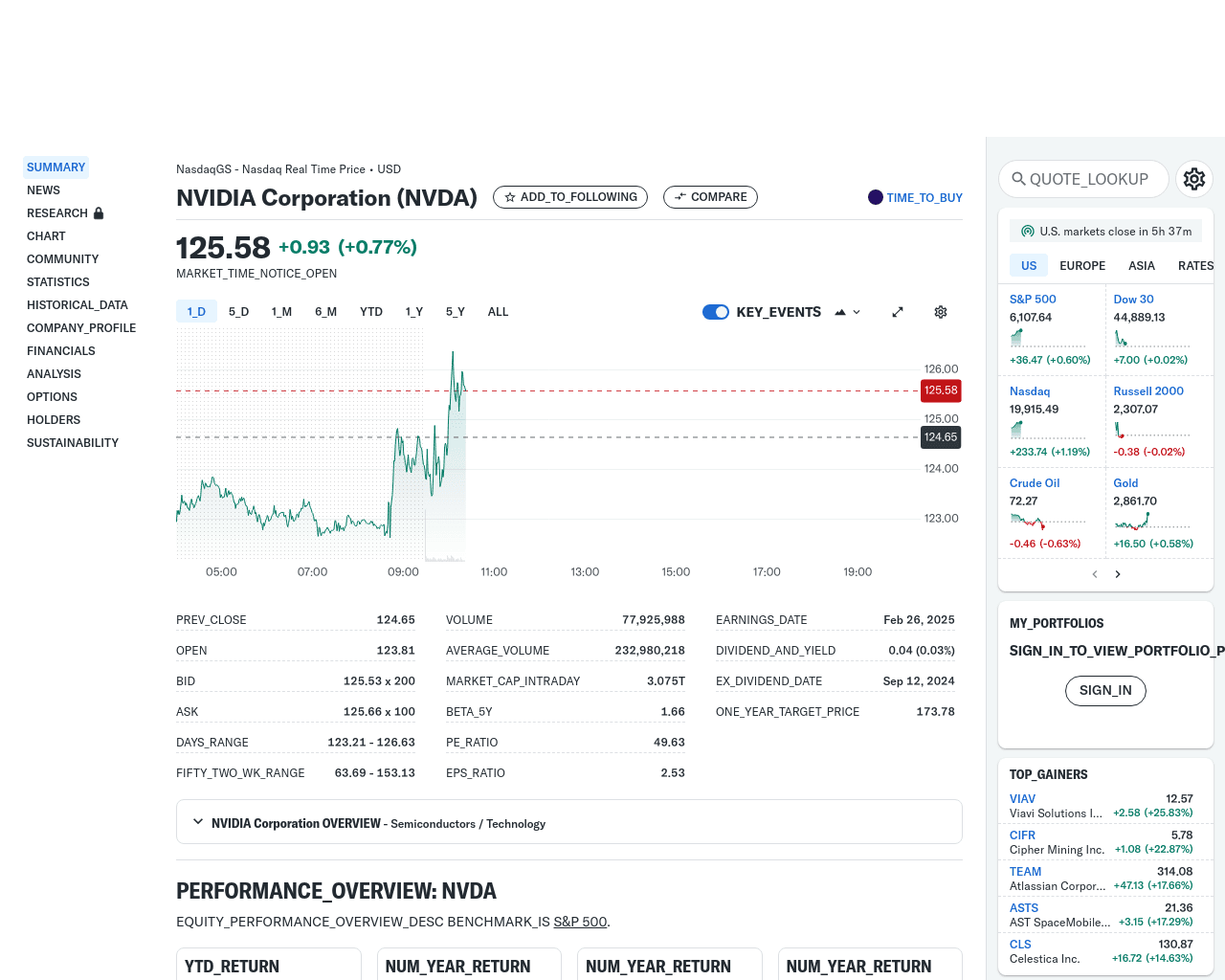Select the YTD chart range
Screen dimensions: 1225x980
click(371, 312)
